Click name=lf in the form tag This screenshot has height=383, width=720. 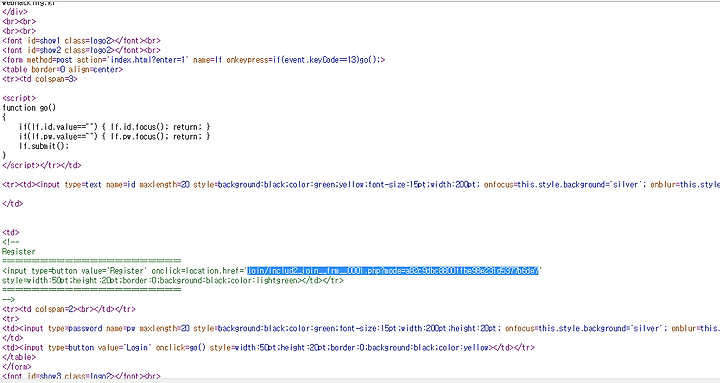[208, 60]
